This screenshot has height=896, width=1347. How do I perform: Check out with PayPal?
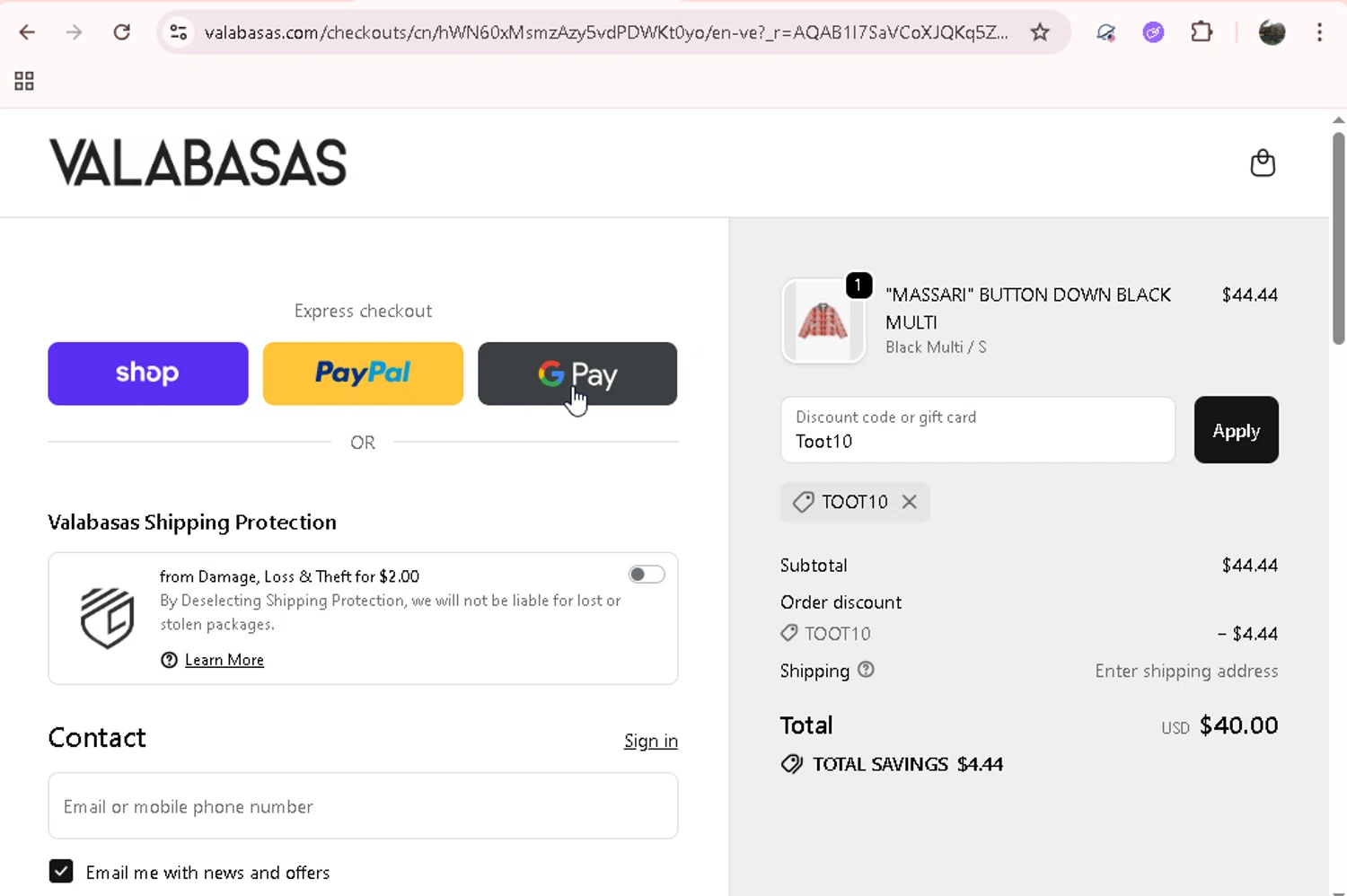363,373
